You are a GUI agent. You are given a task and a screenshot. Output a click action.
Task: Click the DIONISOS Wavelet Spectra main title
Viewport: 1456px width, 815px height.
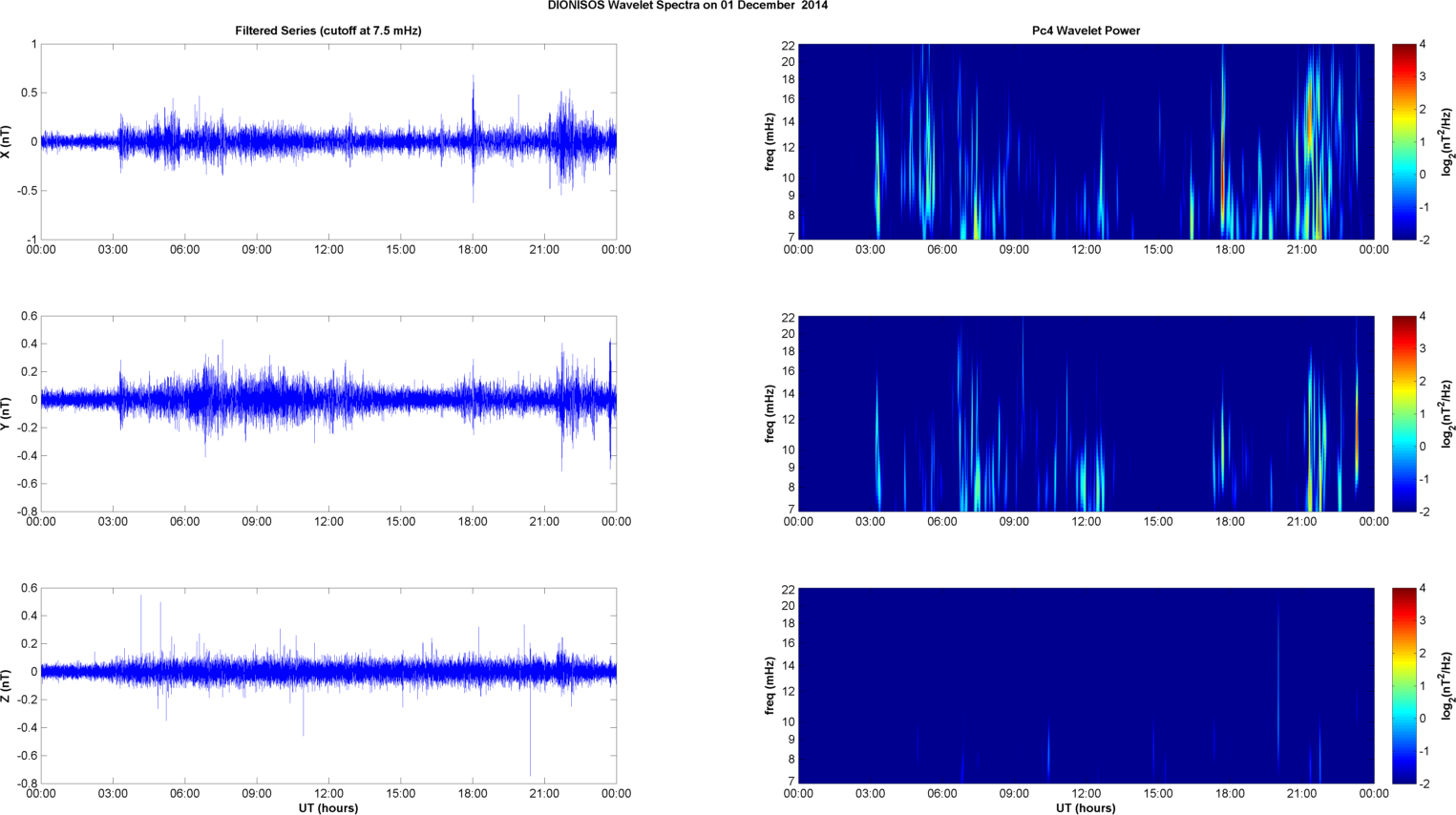(687, 6)
